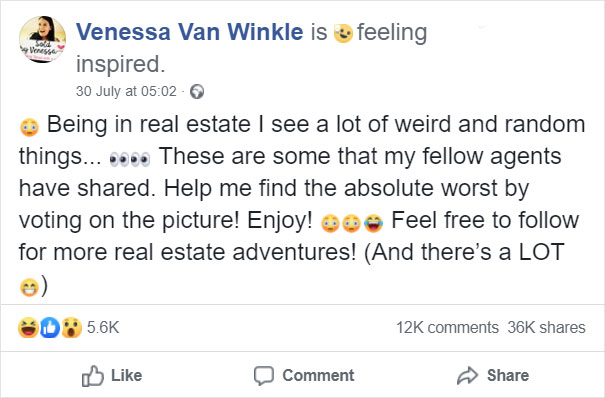The height and width of the screenshot is (398, 605).
Task: Open Venessa Van Winkle's profile picture
Action: pyautogui.click(x=42, y=39)
